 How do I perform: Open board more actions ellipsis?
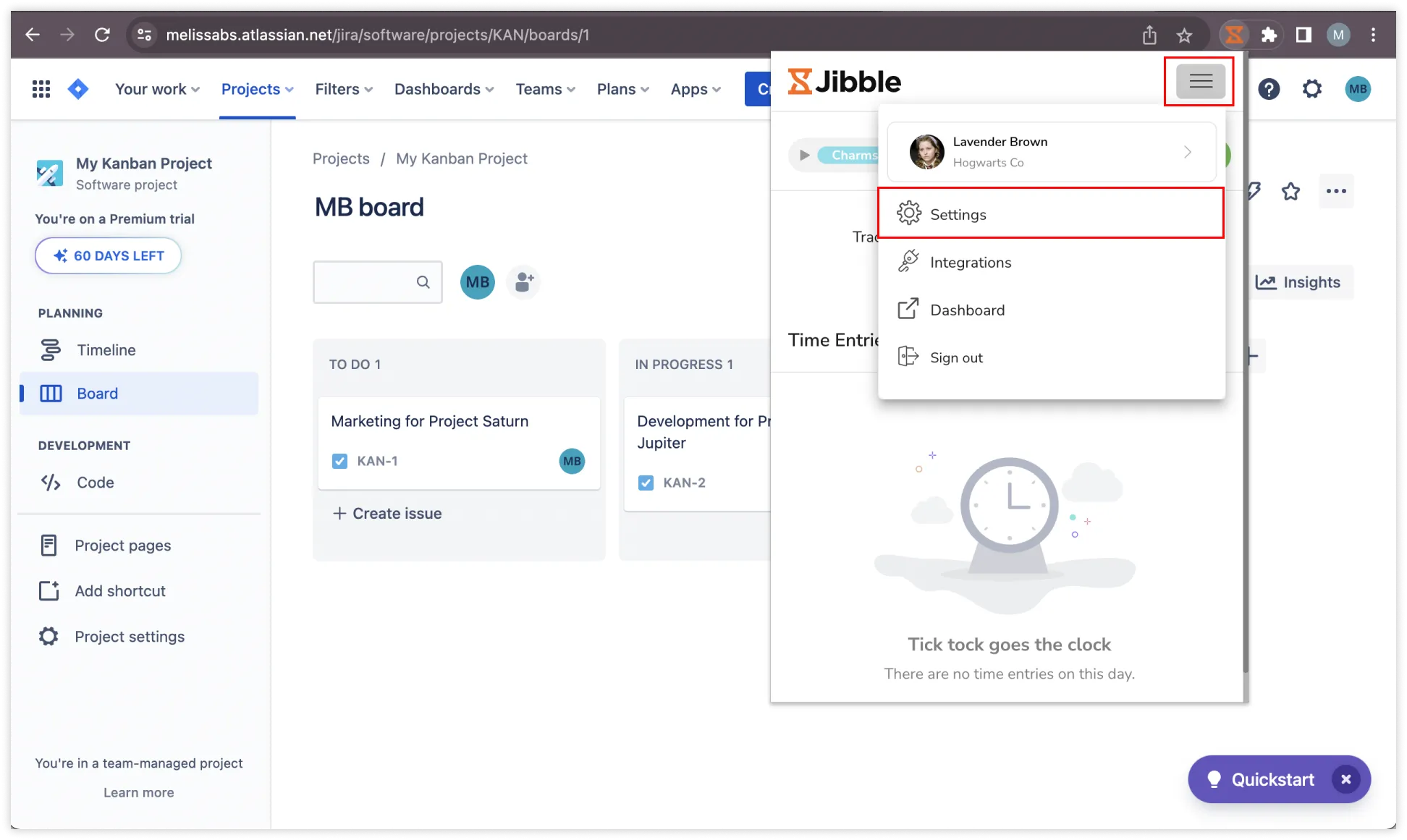[x=1336, y=191]
